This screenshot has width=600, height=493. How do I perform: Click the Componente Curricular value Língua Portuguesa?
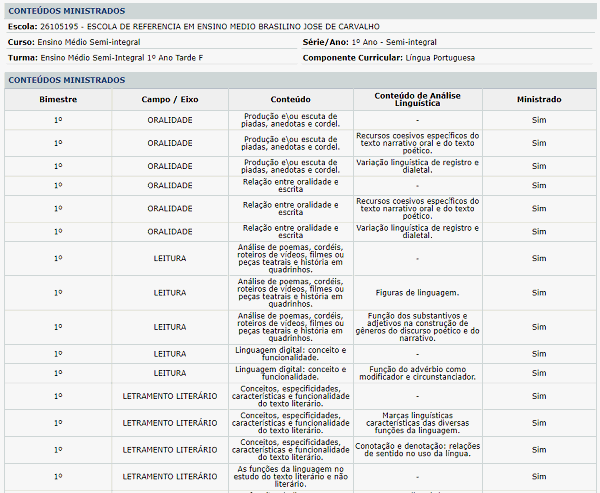pyautogui.click(x=440, y=58)
